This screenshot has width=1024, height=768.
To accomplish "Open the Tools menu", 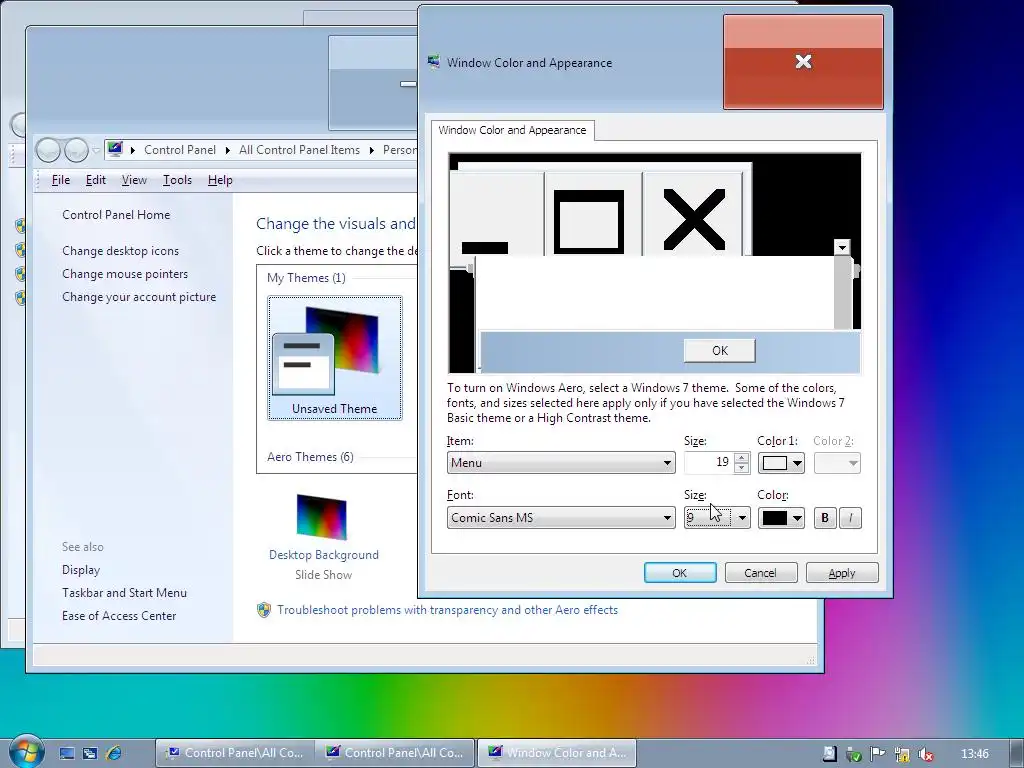I will click(177, 180).
